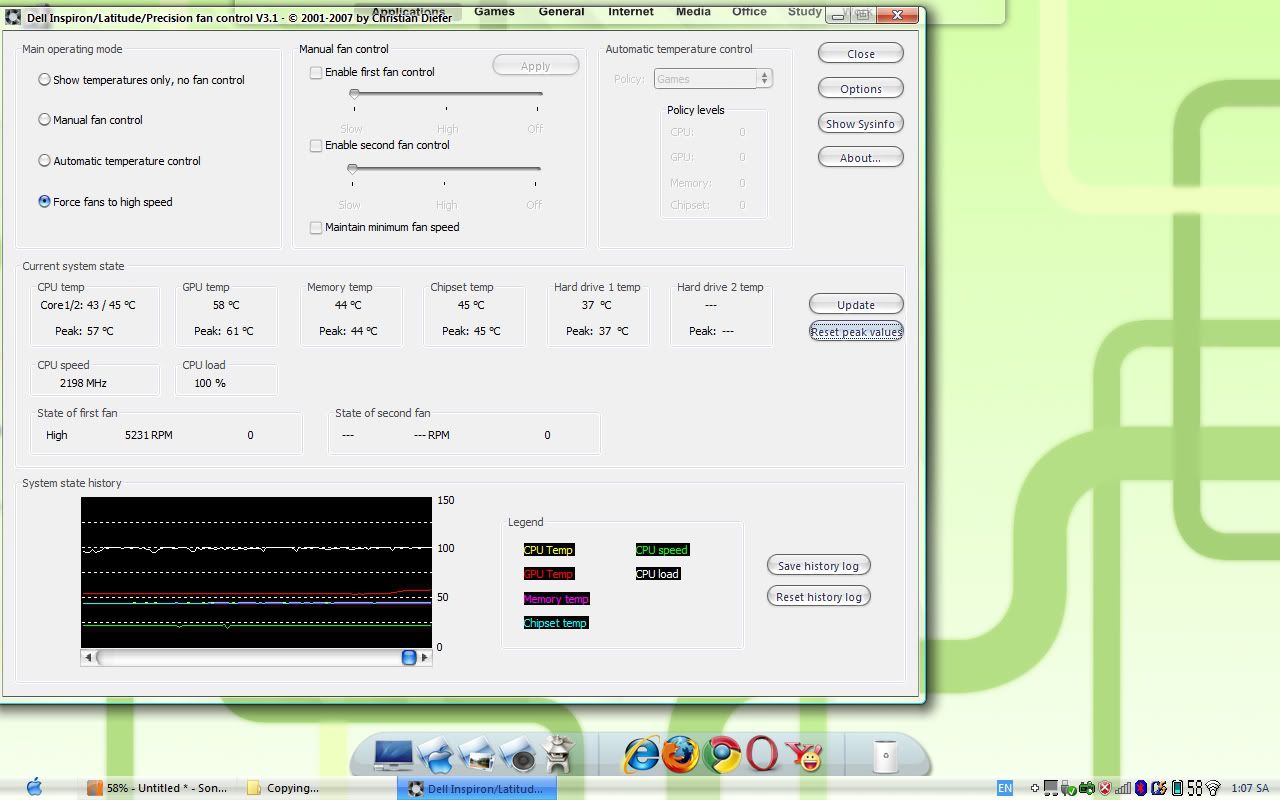Click the history graph scrollbar left arrow

coord(89,658)
